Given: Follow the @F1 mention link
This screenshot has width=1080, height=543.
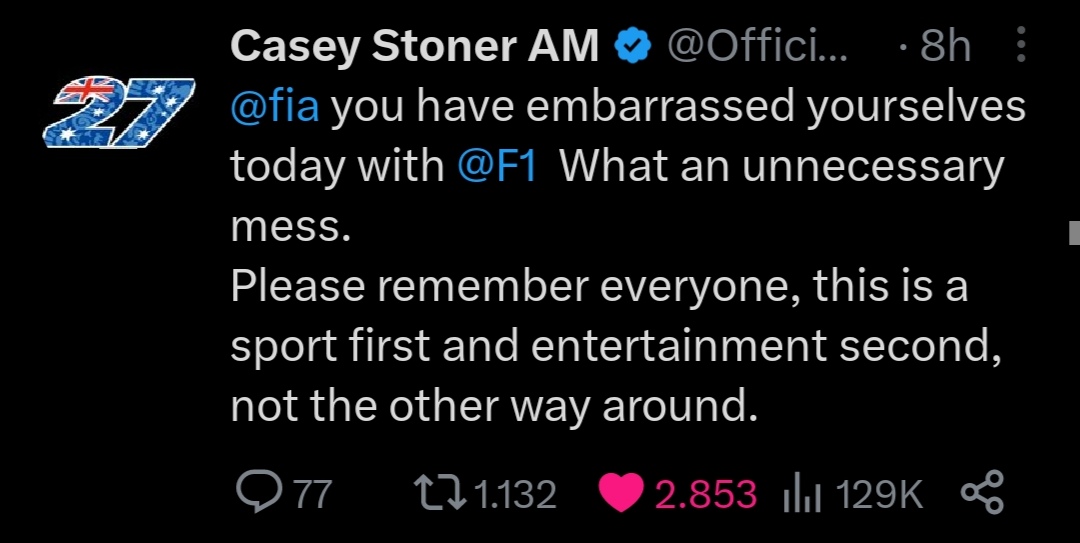Looking at the screenshot, I should pyautogui.click(x=497, y=166).
